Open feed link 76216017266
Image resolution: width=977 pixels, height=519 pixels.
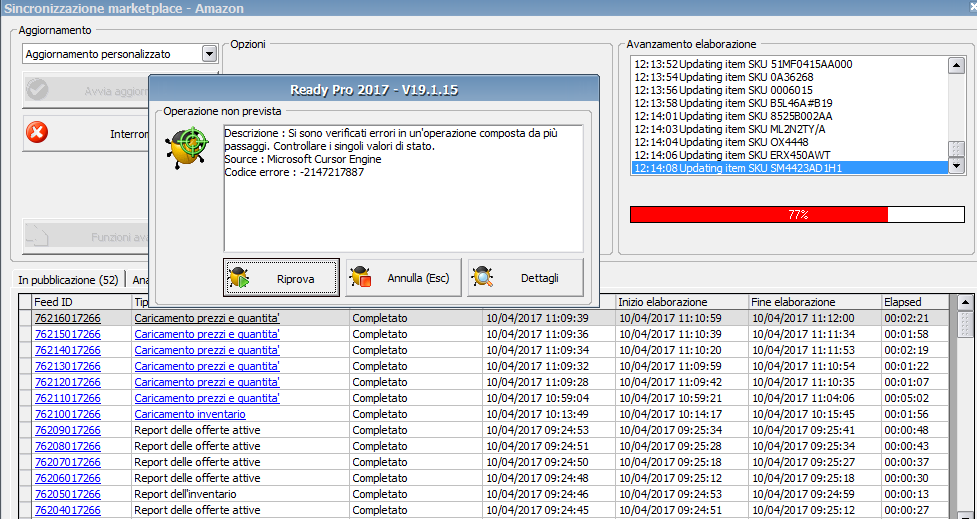pyautogui.click(x=67, y=318)
